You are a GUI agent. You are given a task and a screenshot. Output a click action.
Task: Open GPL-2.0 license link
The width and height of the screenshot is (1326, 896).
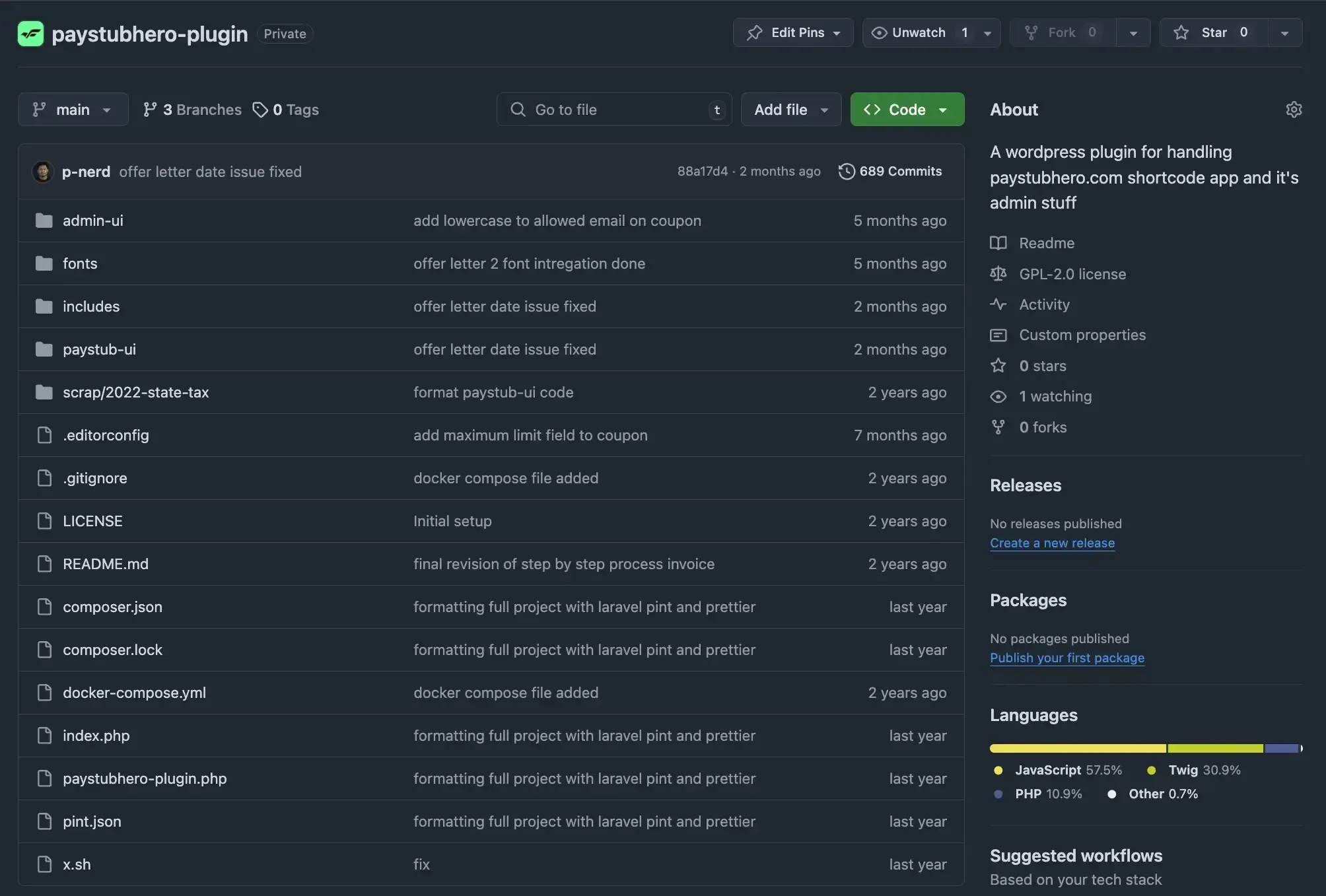1072,273
